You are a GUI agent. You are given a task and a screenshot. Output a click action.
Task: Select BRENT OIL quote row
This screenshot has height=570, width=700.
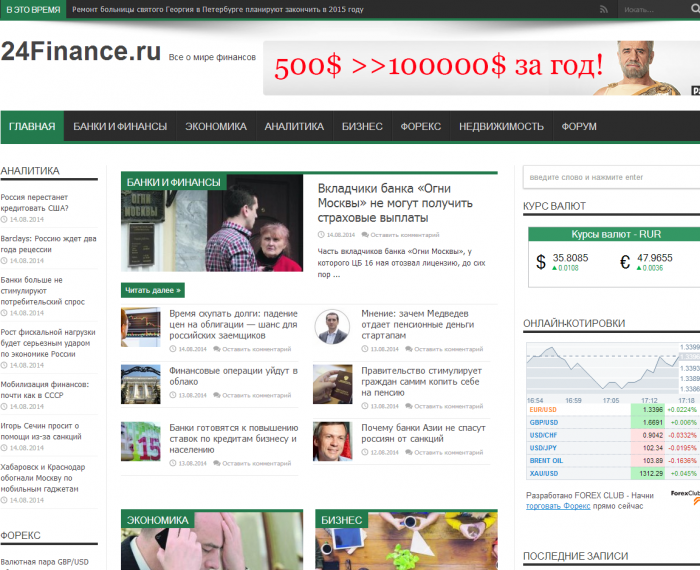pyautogui.click(x=612, y=461)
